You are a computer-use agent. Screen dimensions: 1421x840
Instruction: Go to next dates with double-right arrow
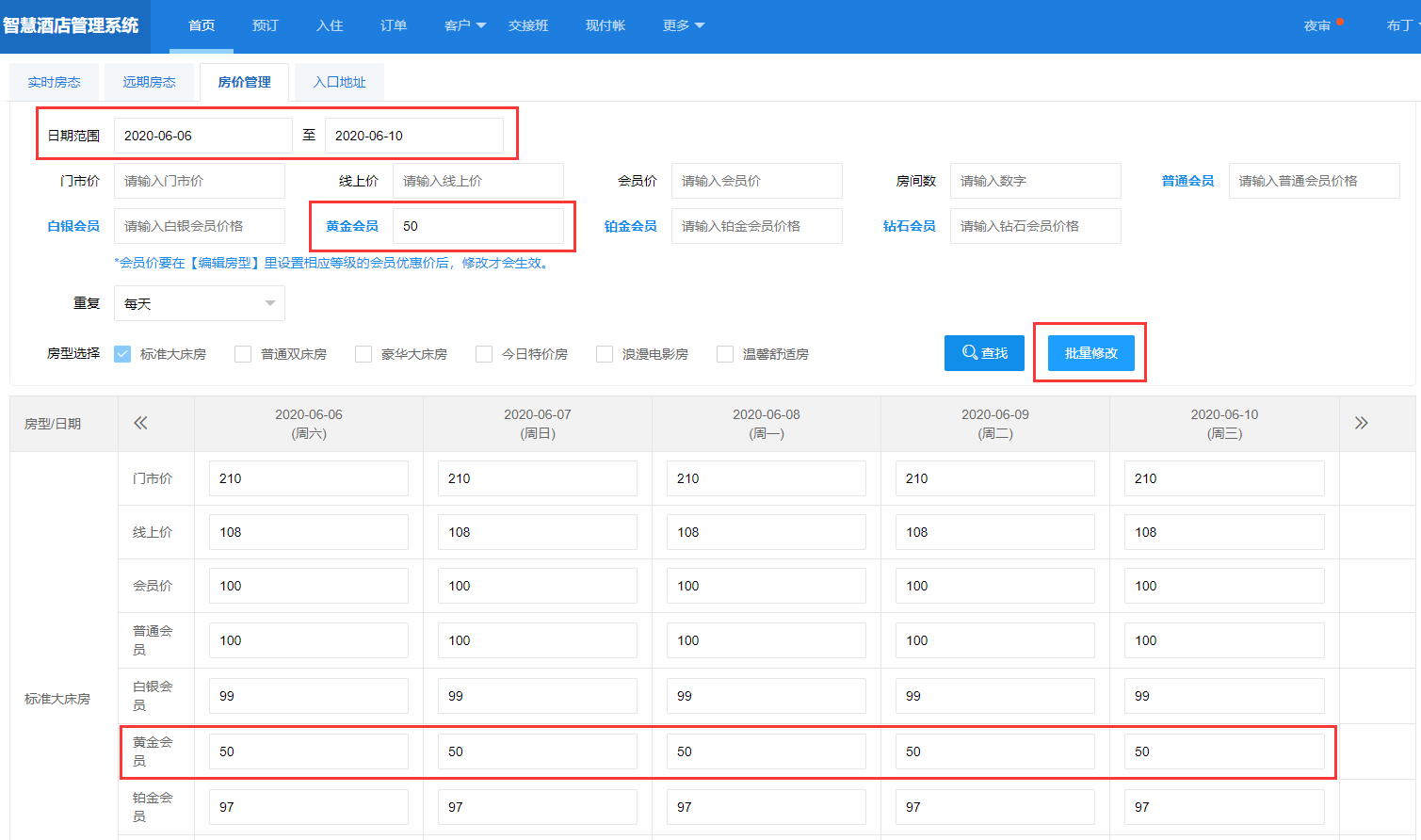pos(1361,423)
